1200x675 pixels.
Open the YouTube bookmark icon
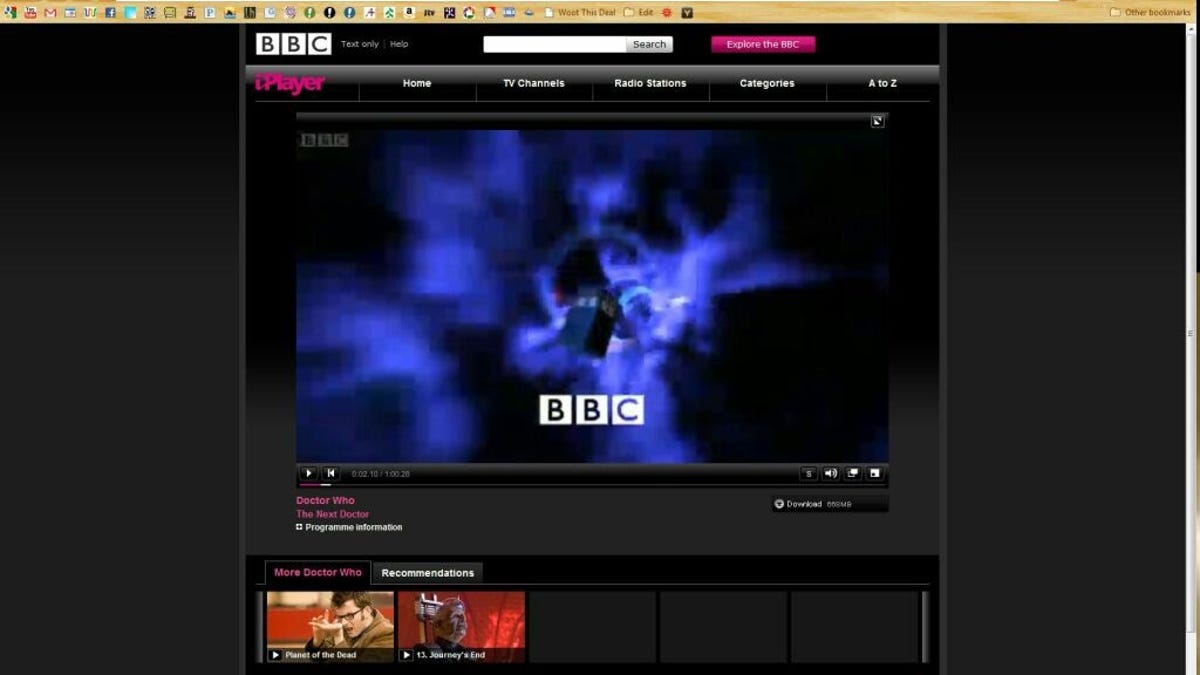point(31,12)
